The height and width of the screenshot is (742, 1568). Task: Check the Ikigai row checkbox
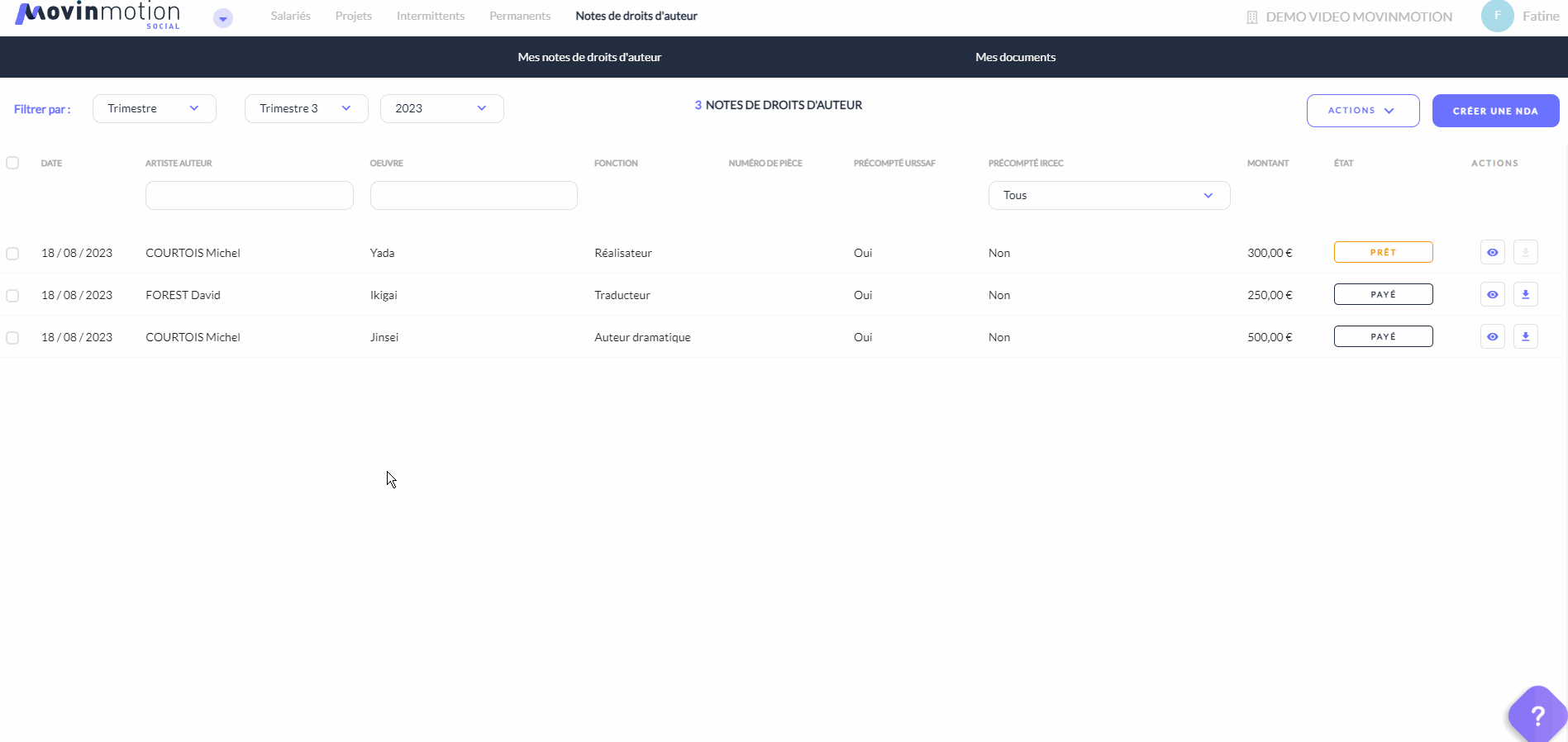(12, 295)
